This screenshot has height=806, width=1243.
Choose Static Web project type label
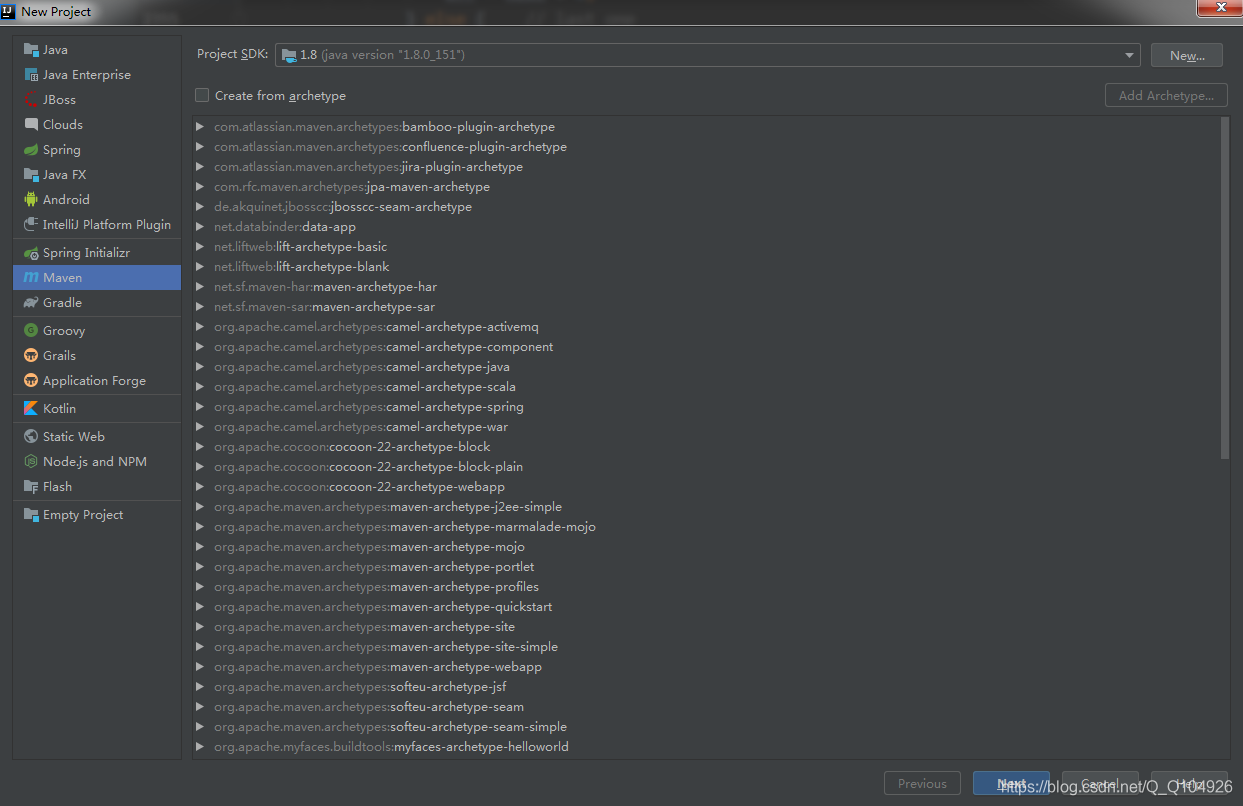(x=74, y=437)
